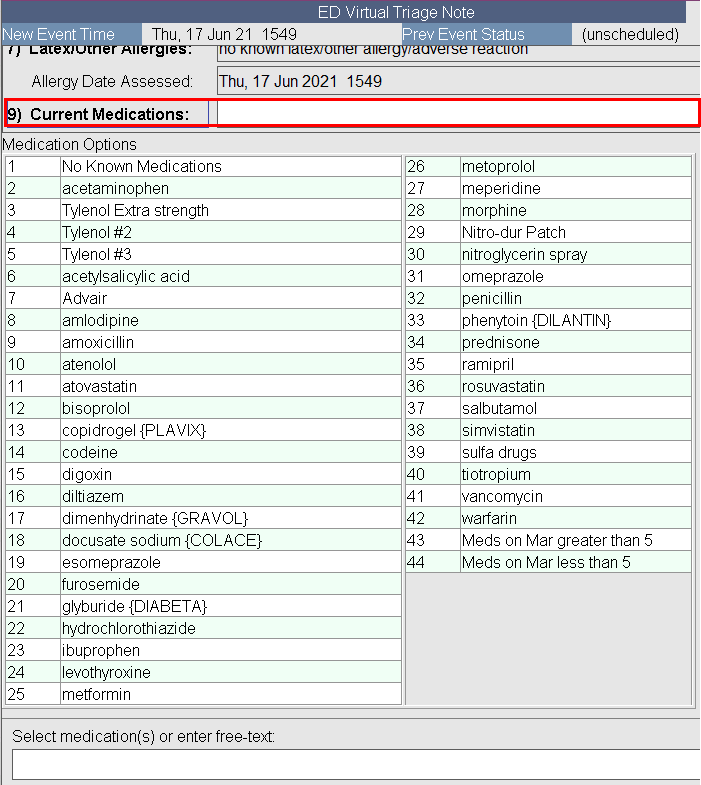Viewport: 701px width, 785px height.
Task: Choose 'hydrochlorothiazide' option
Action: [203, 629]
